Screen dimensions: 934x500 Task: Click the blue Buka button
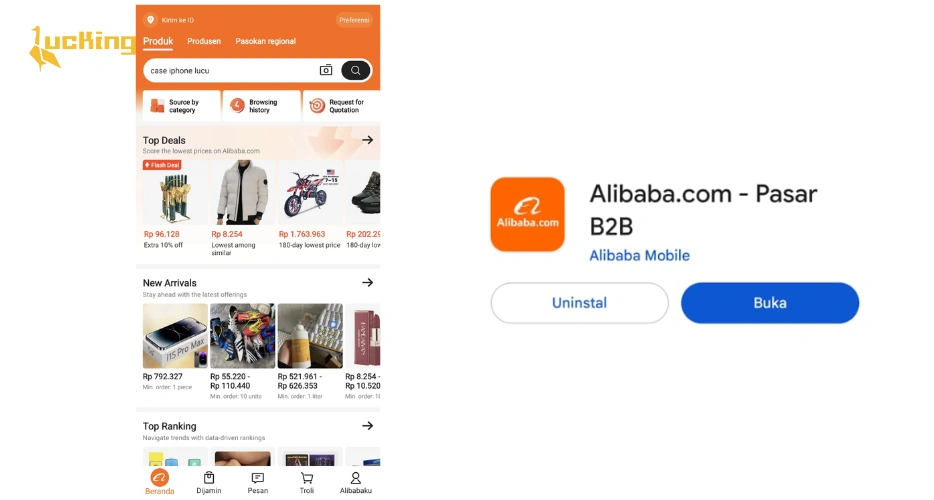(770, 303)
